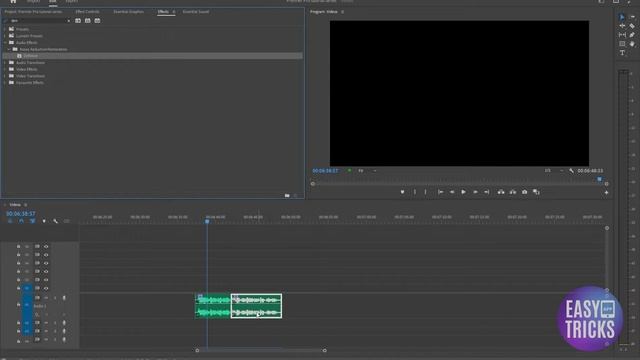Click the Lift button
The width and height of the screenshot is (640, 360).
[x=501, y=192]
